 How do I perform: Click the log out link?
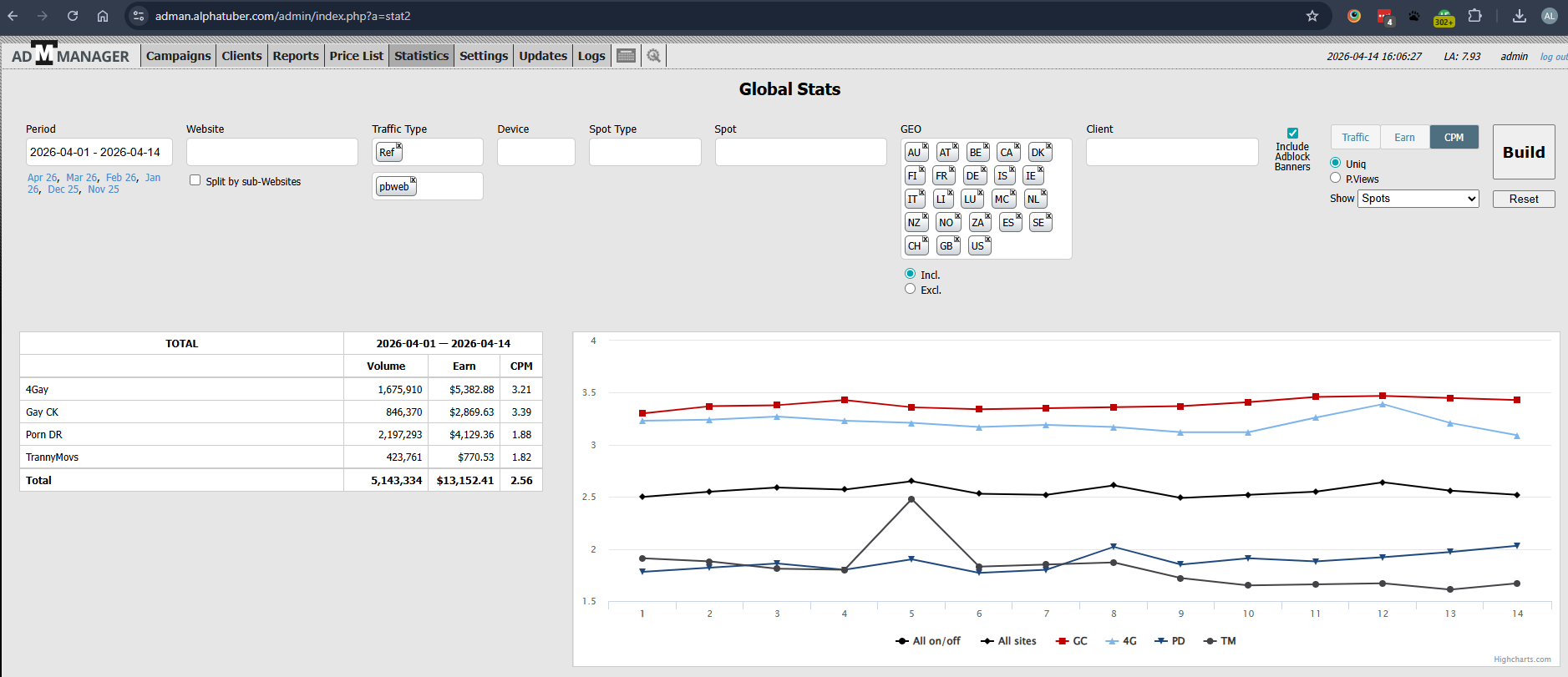(x=1554, y=57)
